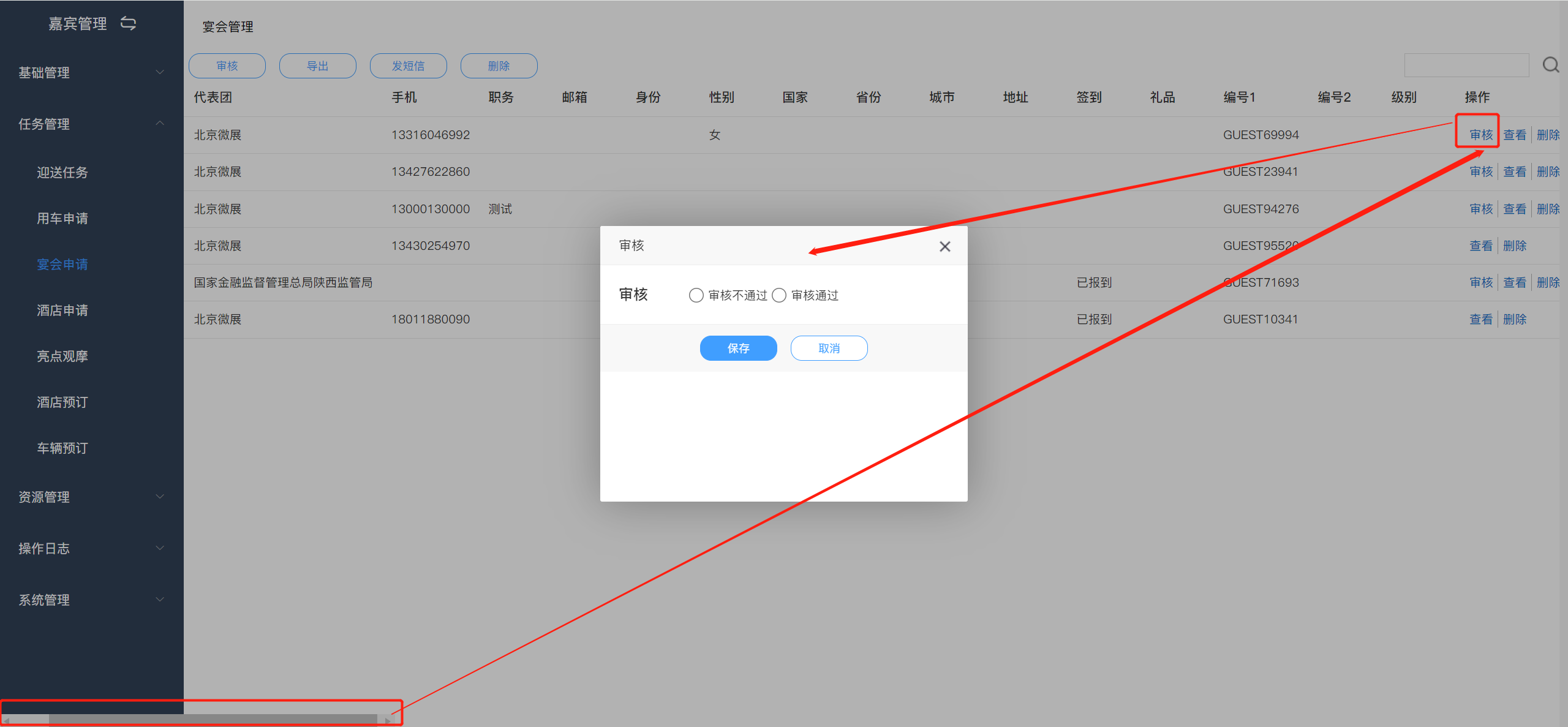This screenshot has width=1568, height=727.
Task: Click 查看 link for GUEST10341 row
Action: (1482, 319)
